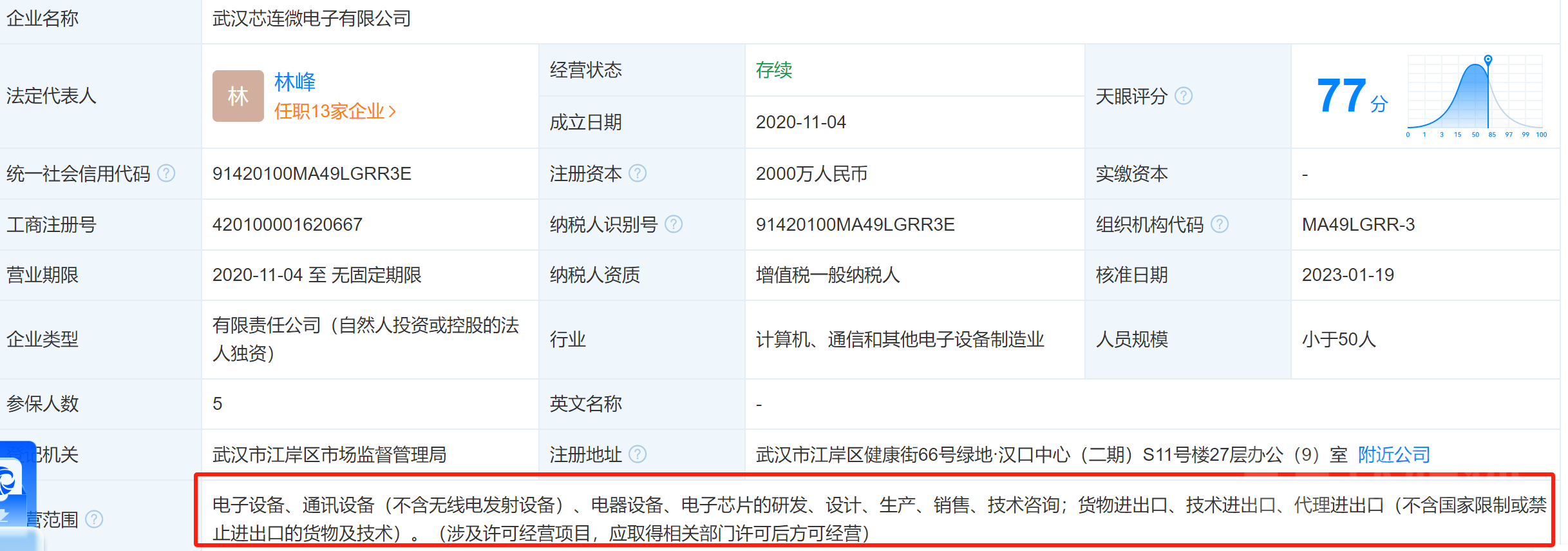Click the business term 2020-11-04 至 无固定期限
This screenshot has width=1568, height=551.
point(317,275)
